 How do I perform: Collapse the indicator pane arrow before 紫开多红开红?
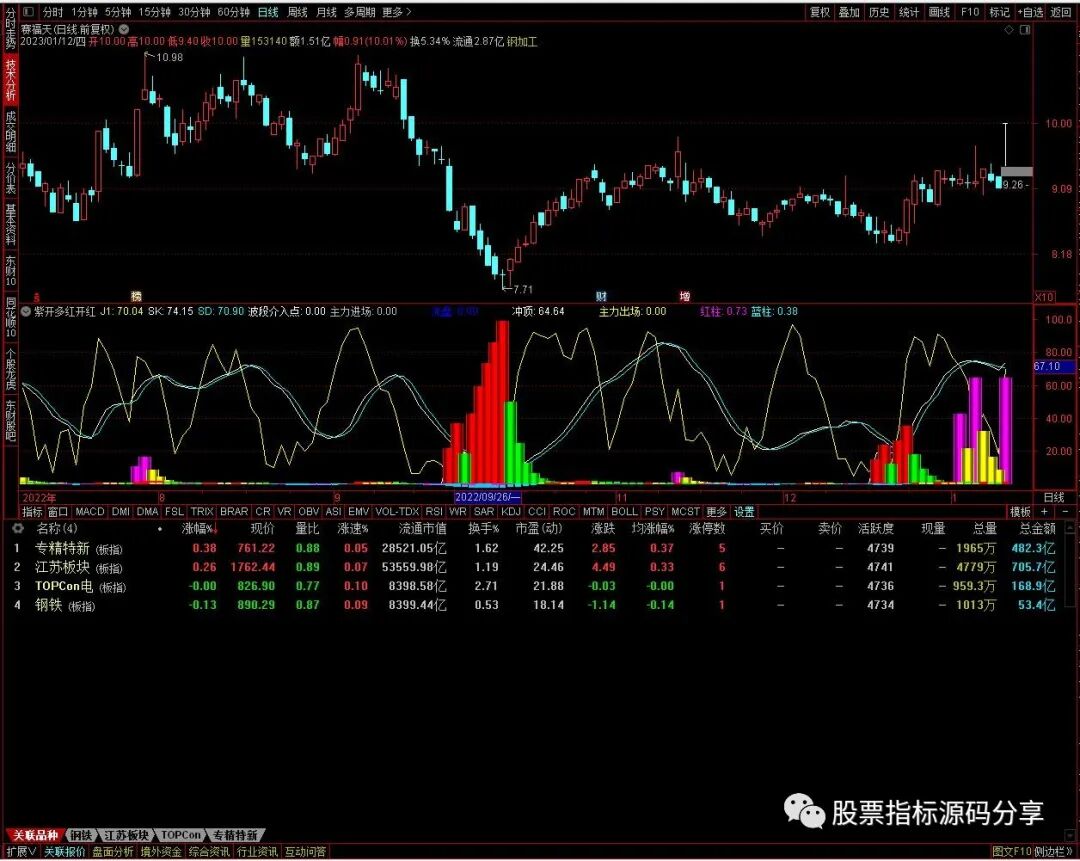[25, 311]
